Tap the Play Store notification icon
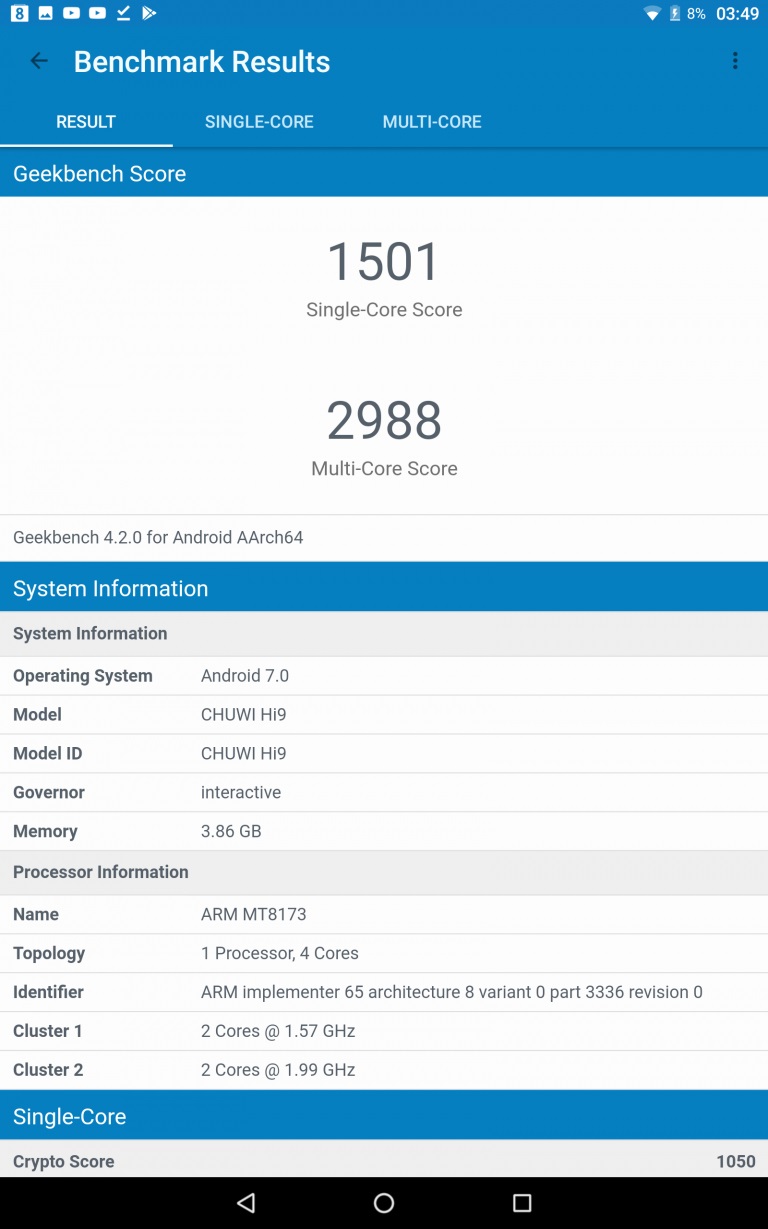This screenshot has width=768, height=1229. (x=149, y=13)
